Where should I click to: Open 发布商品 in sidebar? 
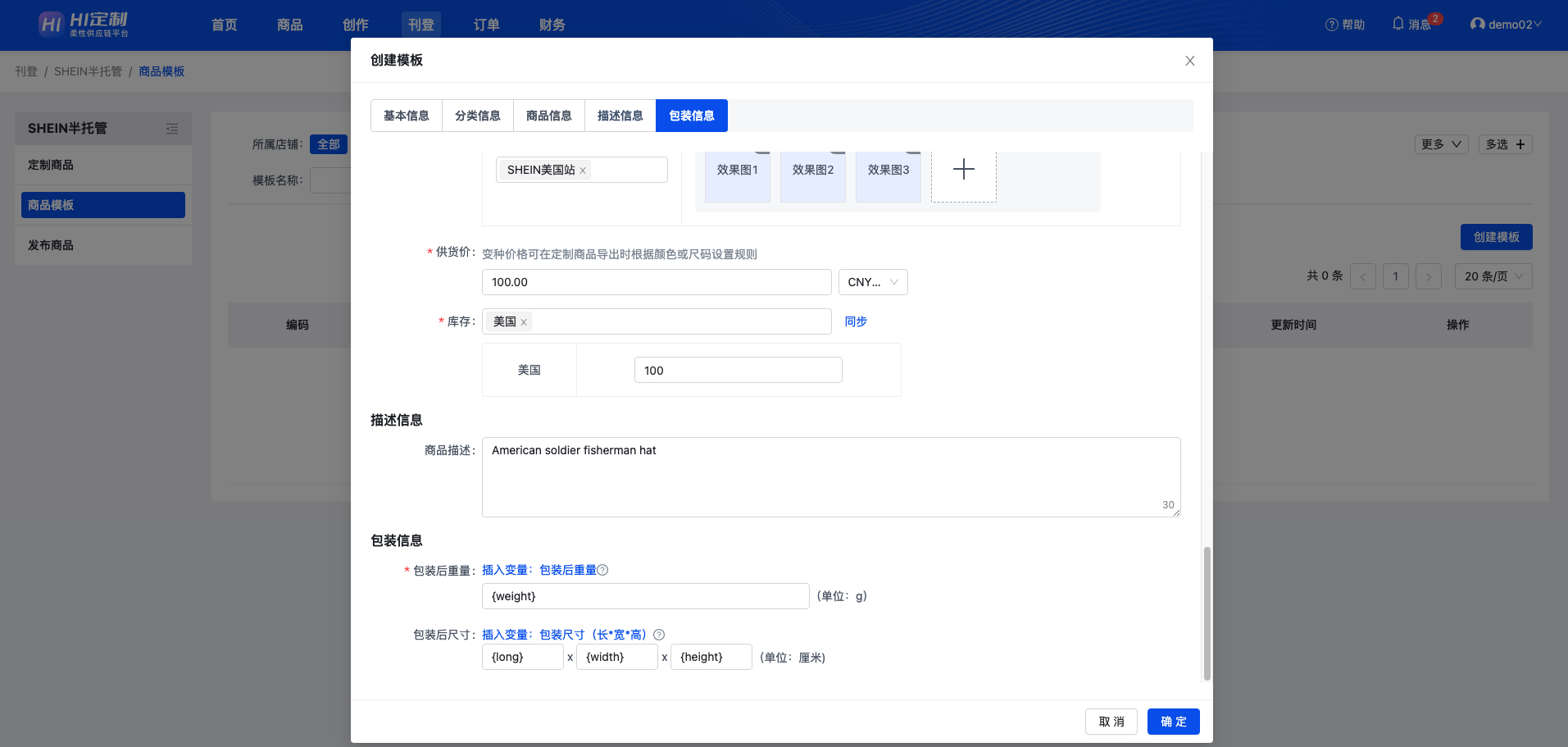coord(103,245)
